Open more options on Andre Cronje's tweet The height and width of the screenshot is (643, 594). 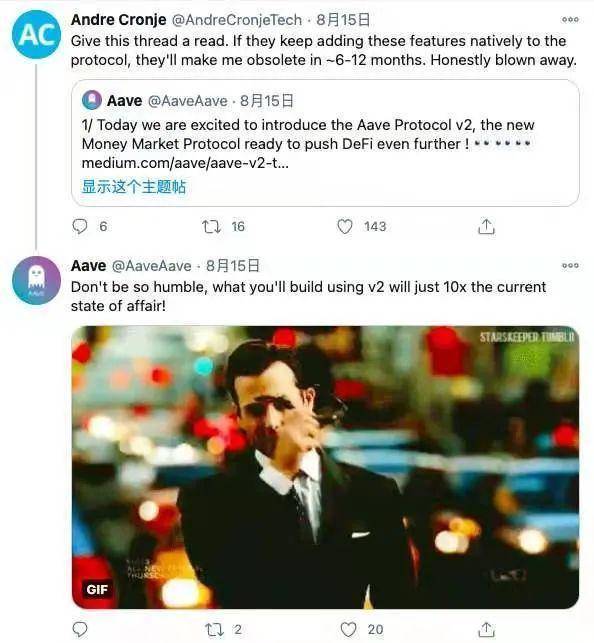[570, 19]
